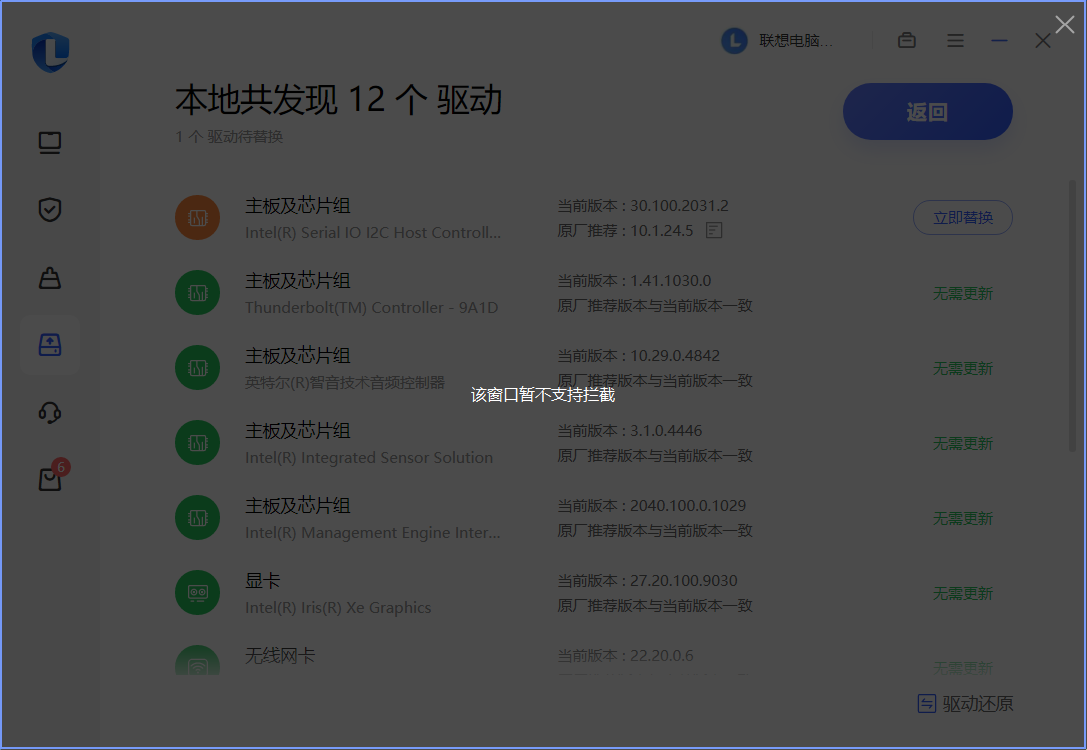1087x750 pixels.
Task: Click 当前版本 1.41.1030.0 text
Action: click(x=634, y=281)
